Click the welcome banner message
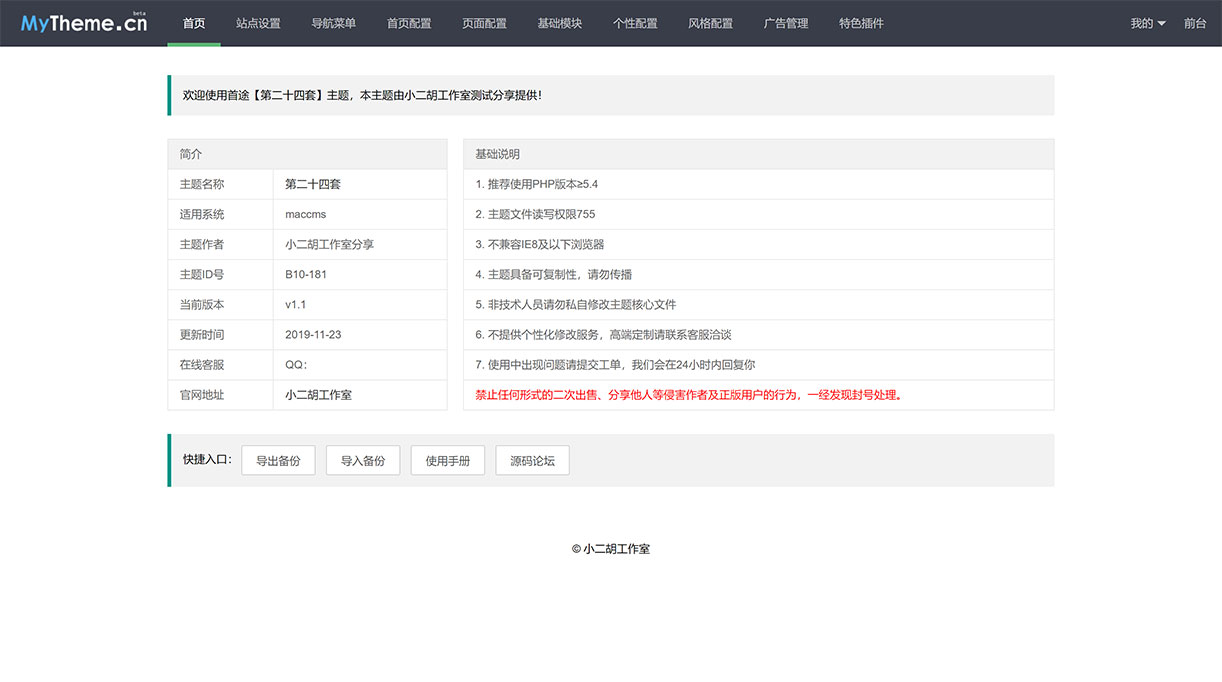Image resolution: width=1222 pixels, height=682 pixels. click(611, 94)
